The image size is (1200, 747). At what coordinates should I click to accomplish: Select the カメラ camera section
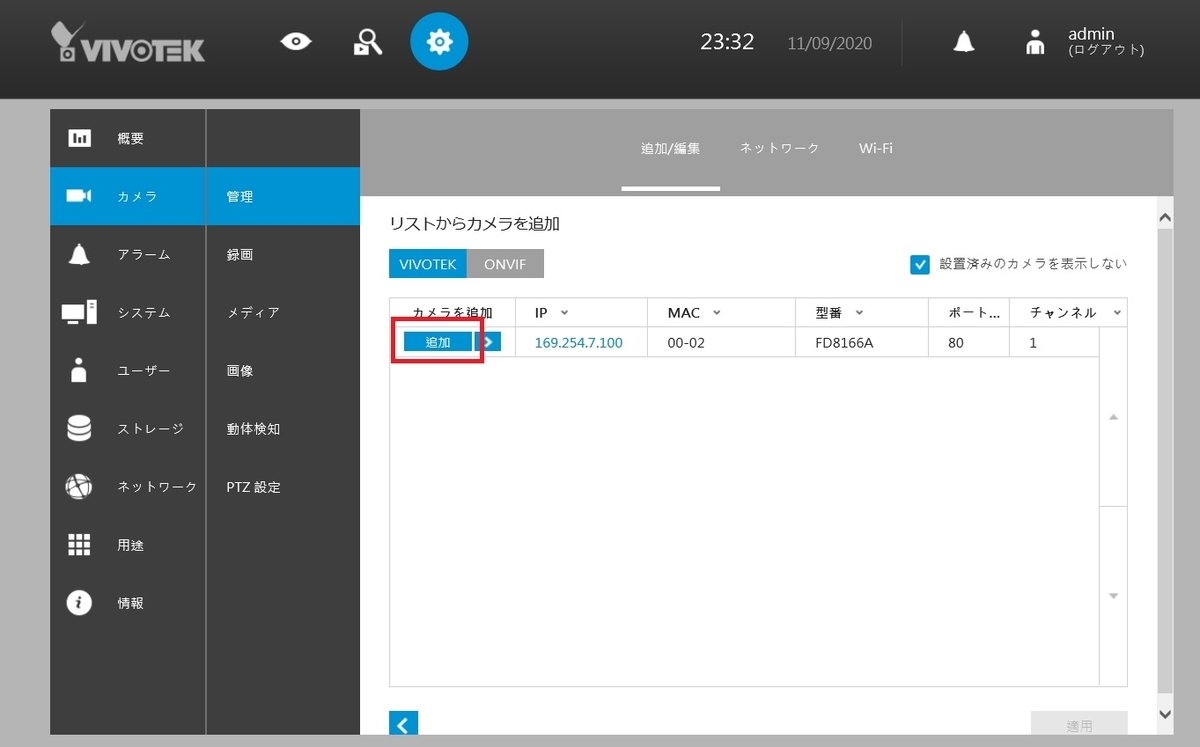(x=128, y=196)
